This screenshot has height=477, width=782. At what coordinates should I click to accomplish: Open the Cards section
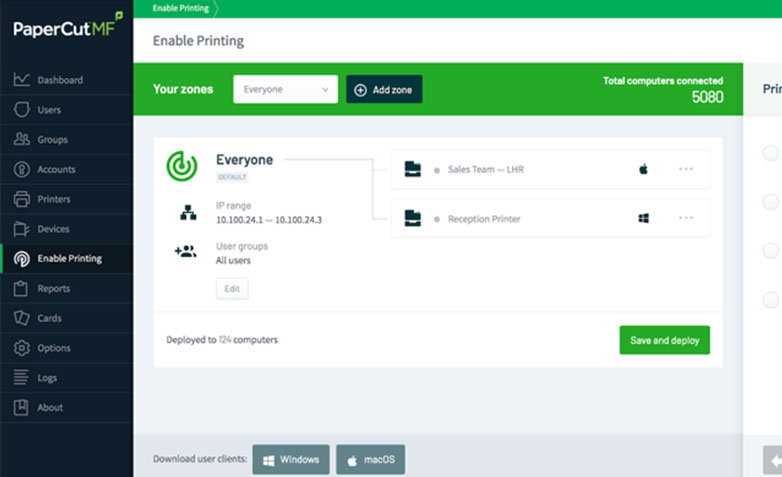pyautogui.click(x=67, y=318)
